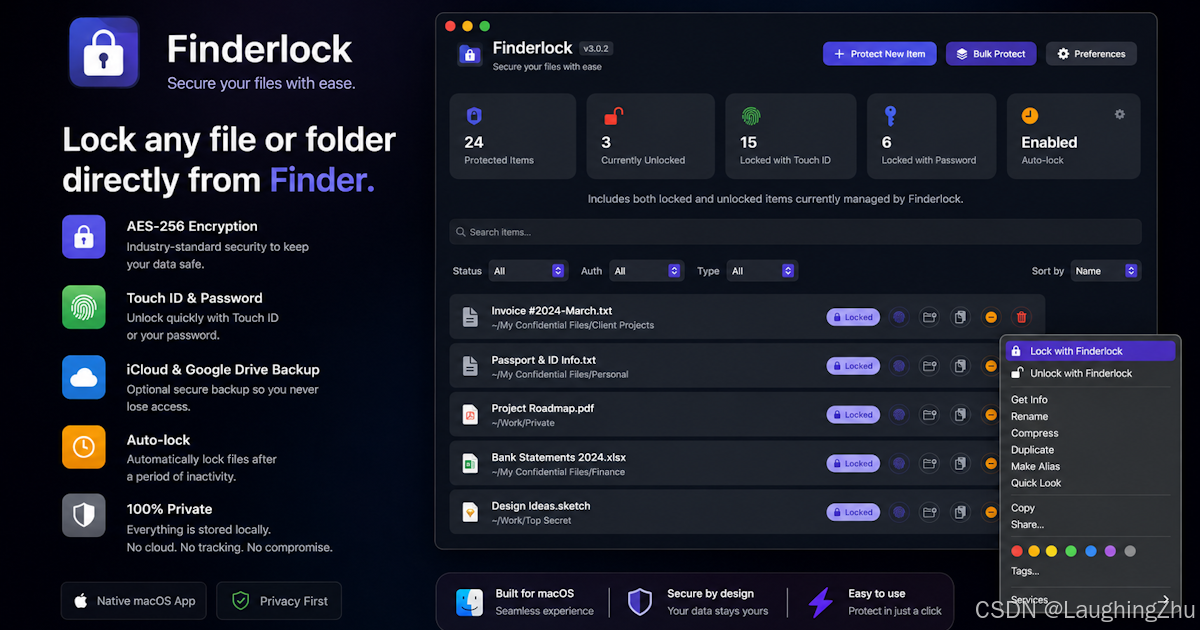Click the magnifier icon in the search bar

tap(461, 232)
